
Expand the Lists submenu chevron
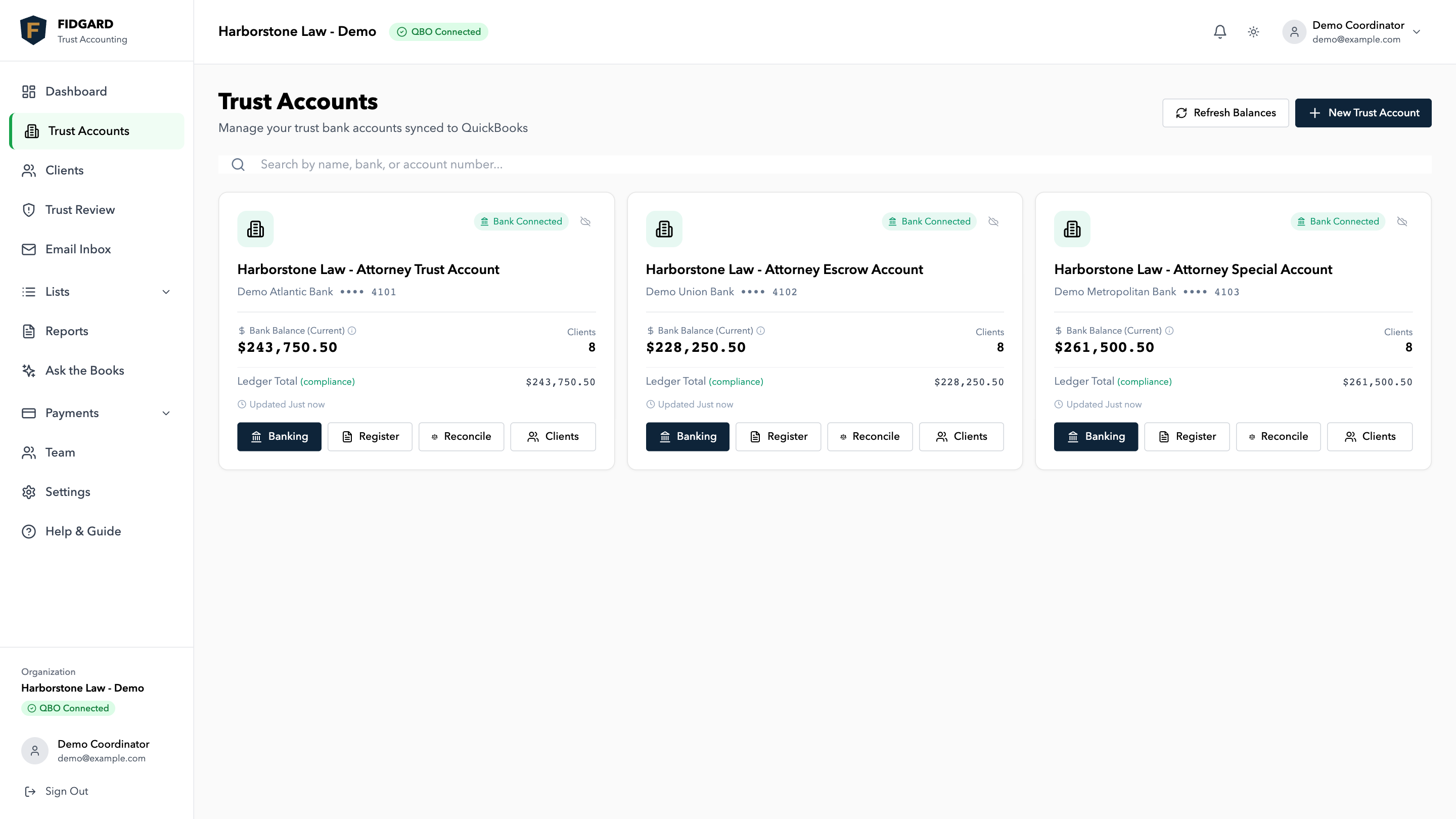166,292
